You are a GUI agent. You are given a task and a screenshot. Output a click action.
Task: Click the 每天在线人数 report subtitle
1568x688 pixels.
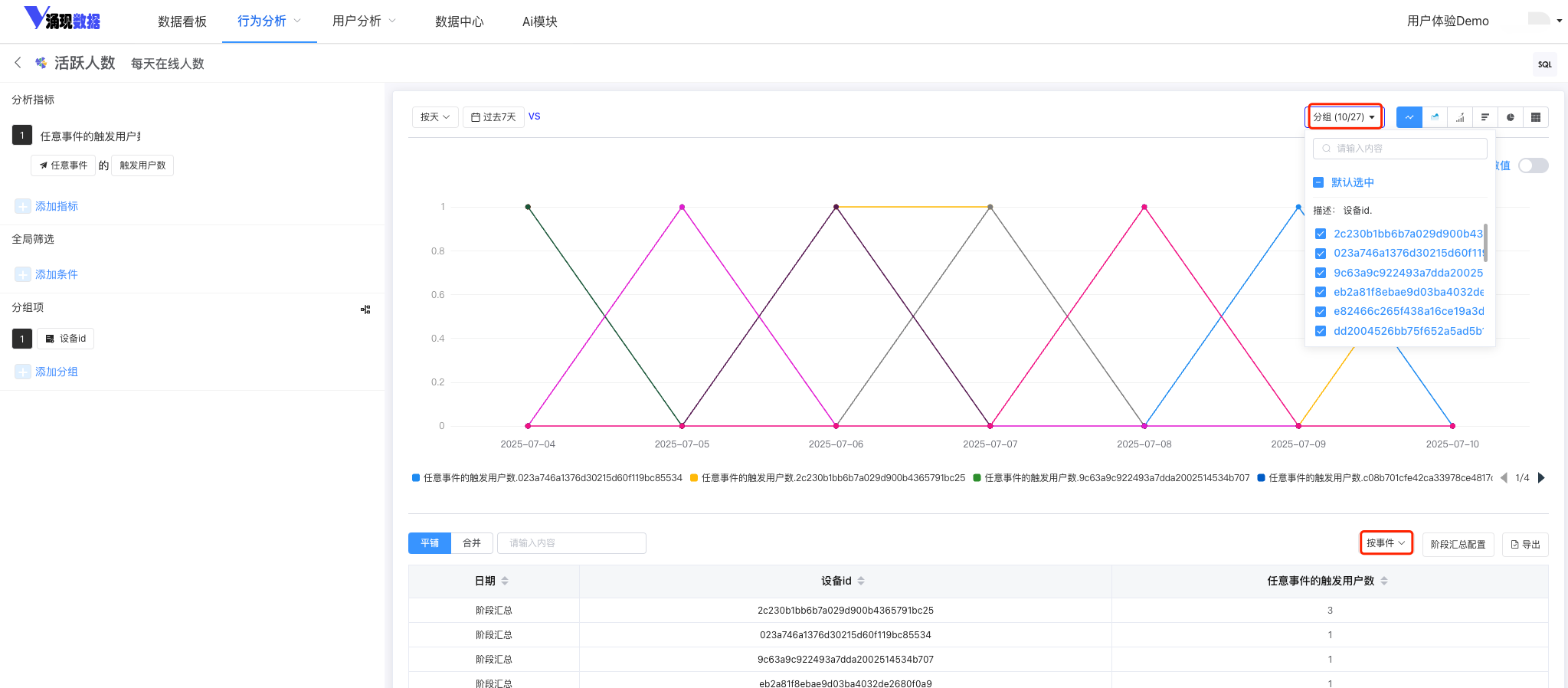[168, 64]
